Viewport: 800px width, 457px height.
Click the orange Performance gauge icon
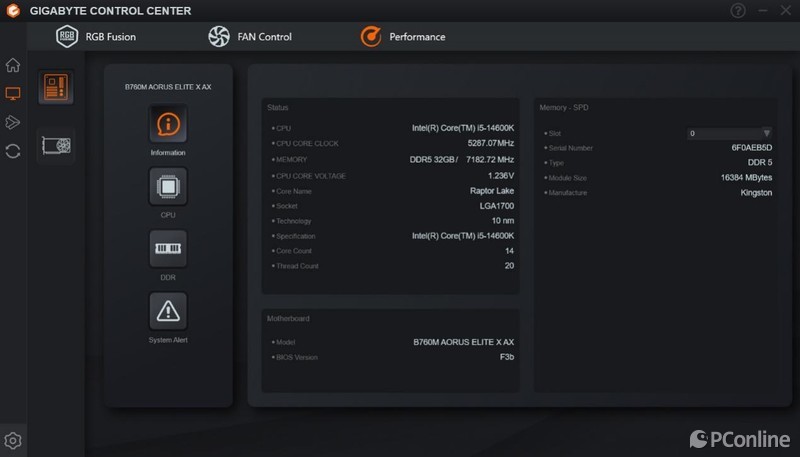(x=371, y=37)
